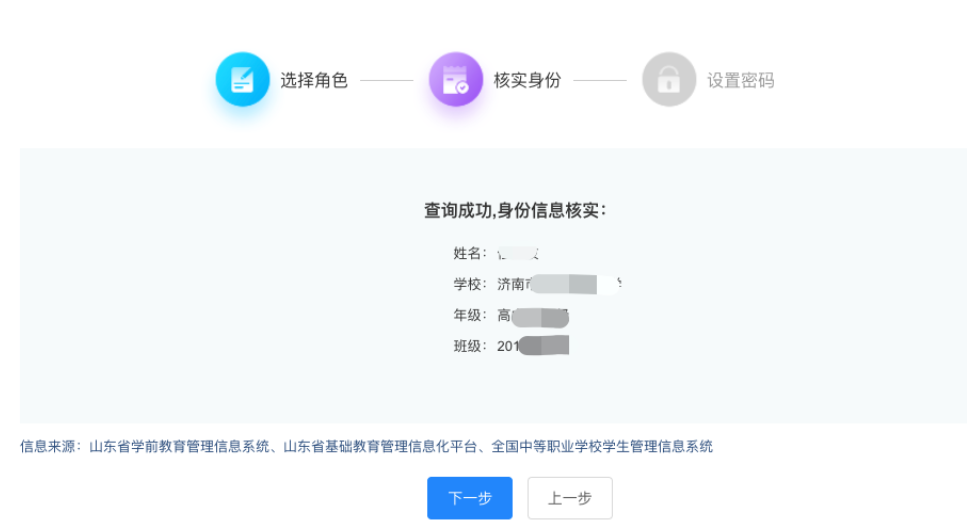
Task: Select the 选择角色 step label
Action: click(x=314, y=80)
